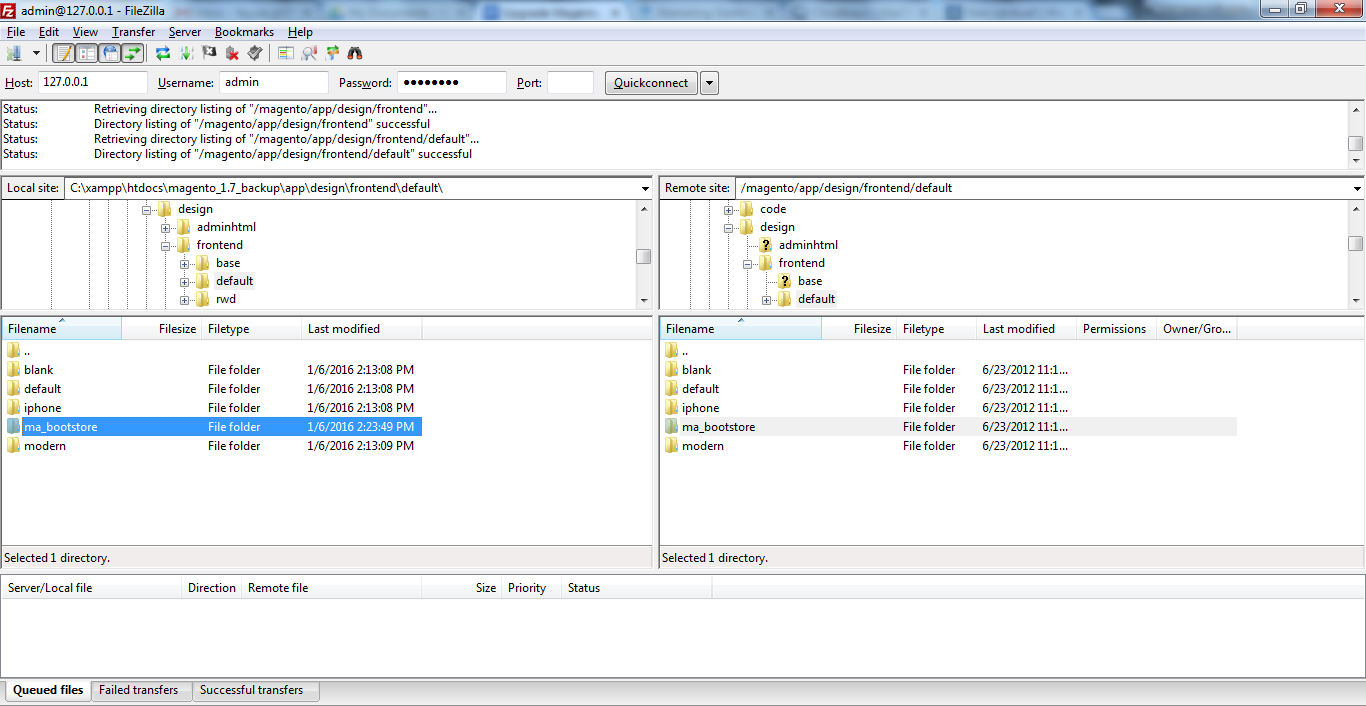
Task: Select local ma_bootstore folder row
Action: click(212, 427)
